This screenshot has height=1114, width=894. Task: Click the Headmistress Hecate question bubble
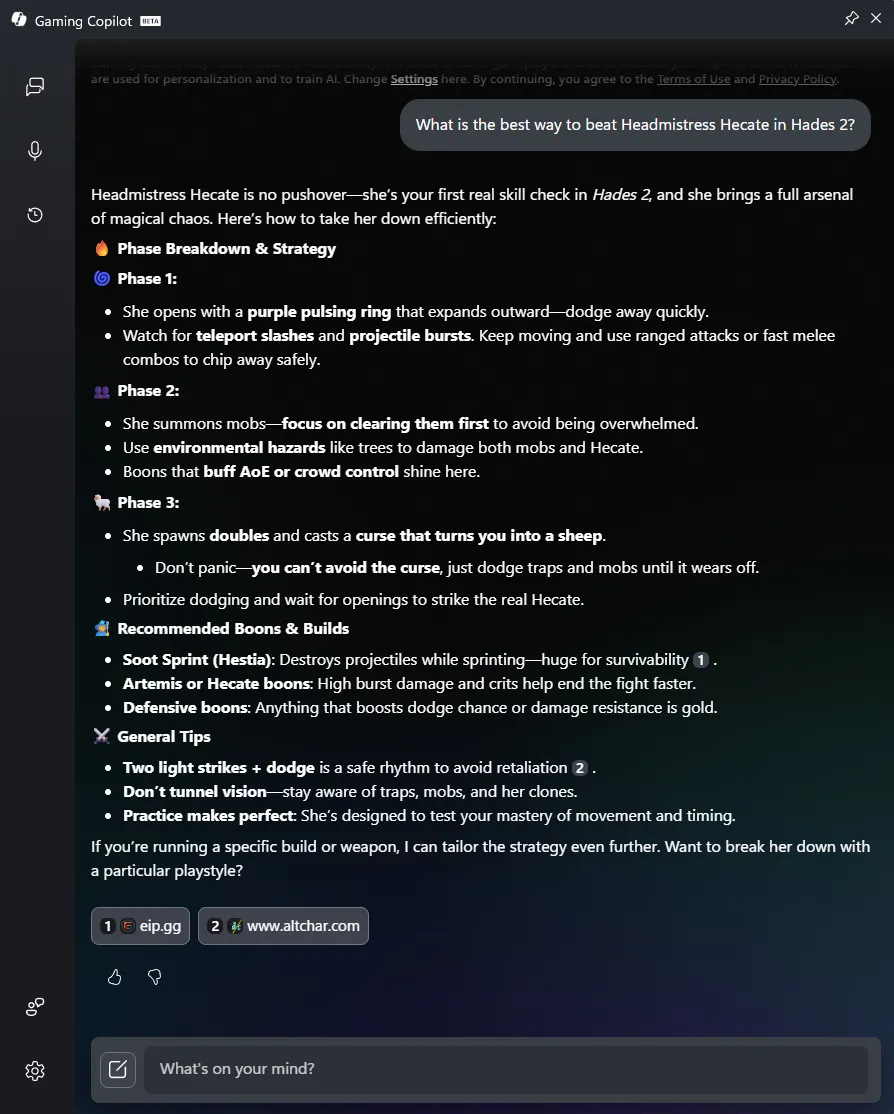point(635,125)
